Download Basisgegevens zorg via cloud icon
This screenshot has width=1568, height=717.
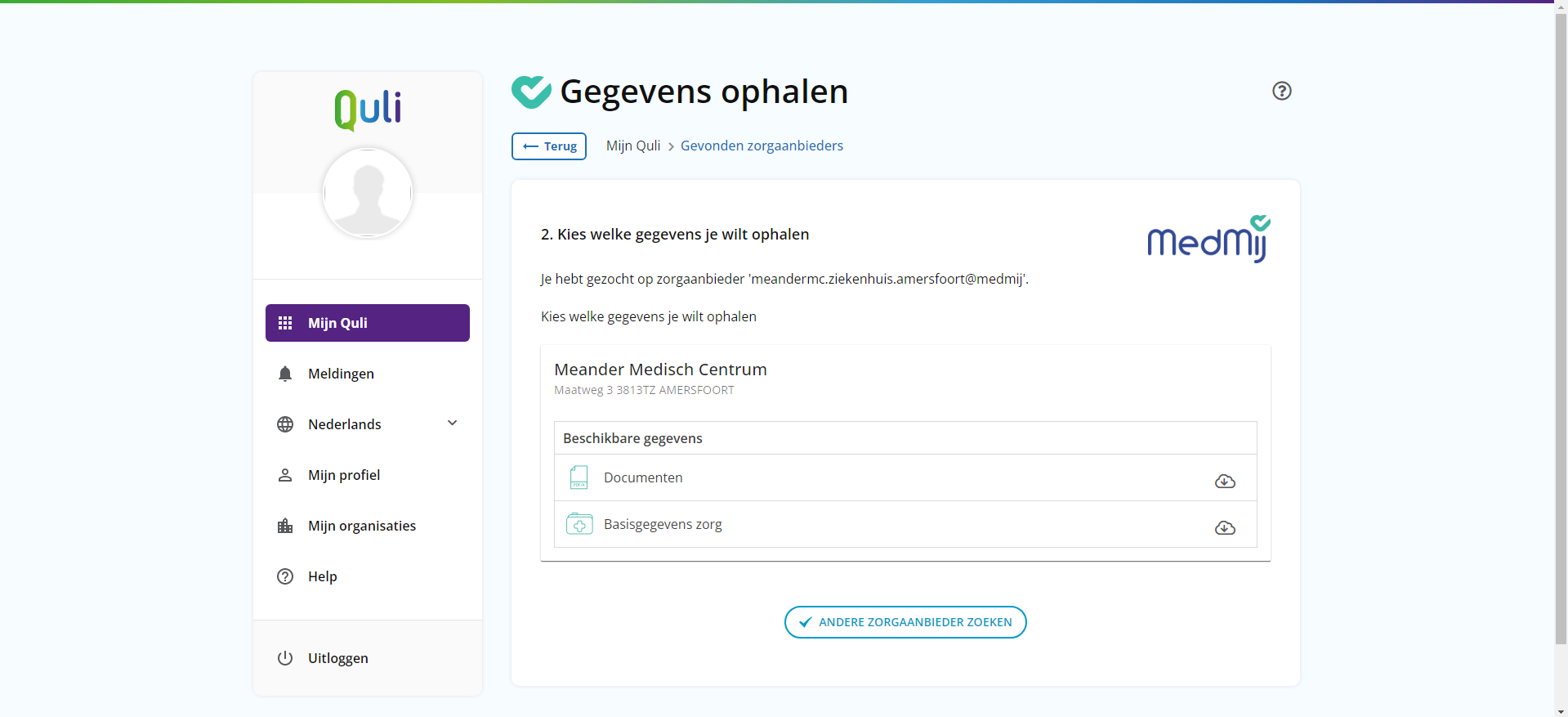point(1225,527)
